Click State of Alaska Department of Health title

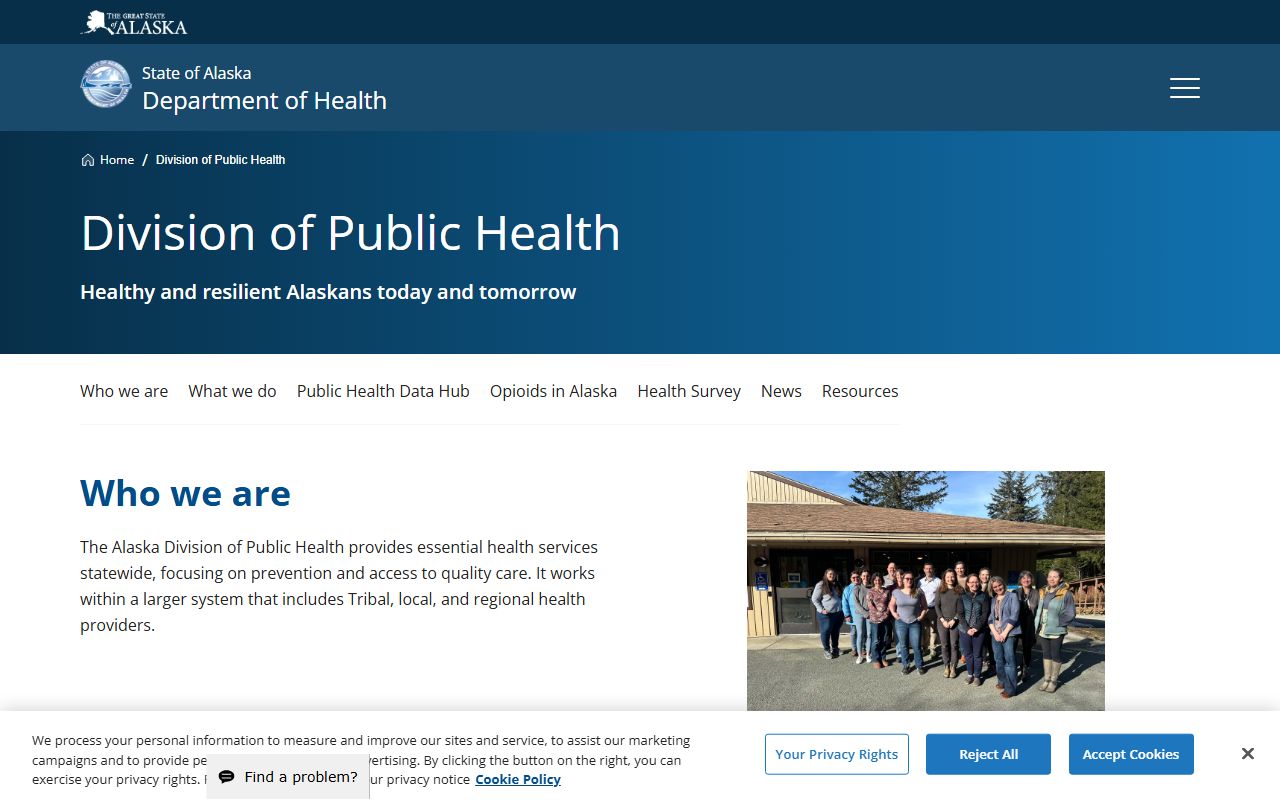[264, 87]
